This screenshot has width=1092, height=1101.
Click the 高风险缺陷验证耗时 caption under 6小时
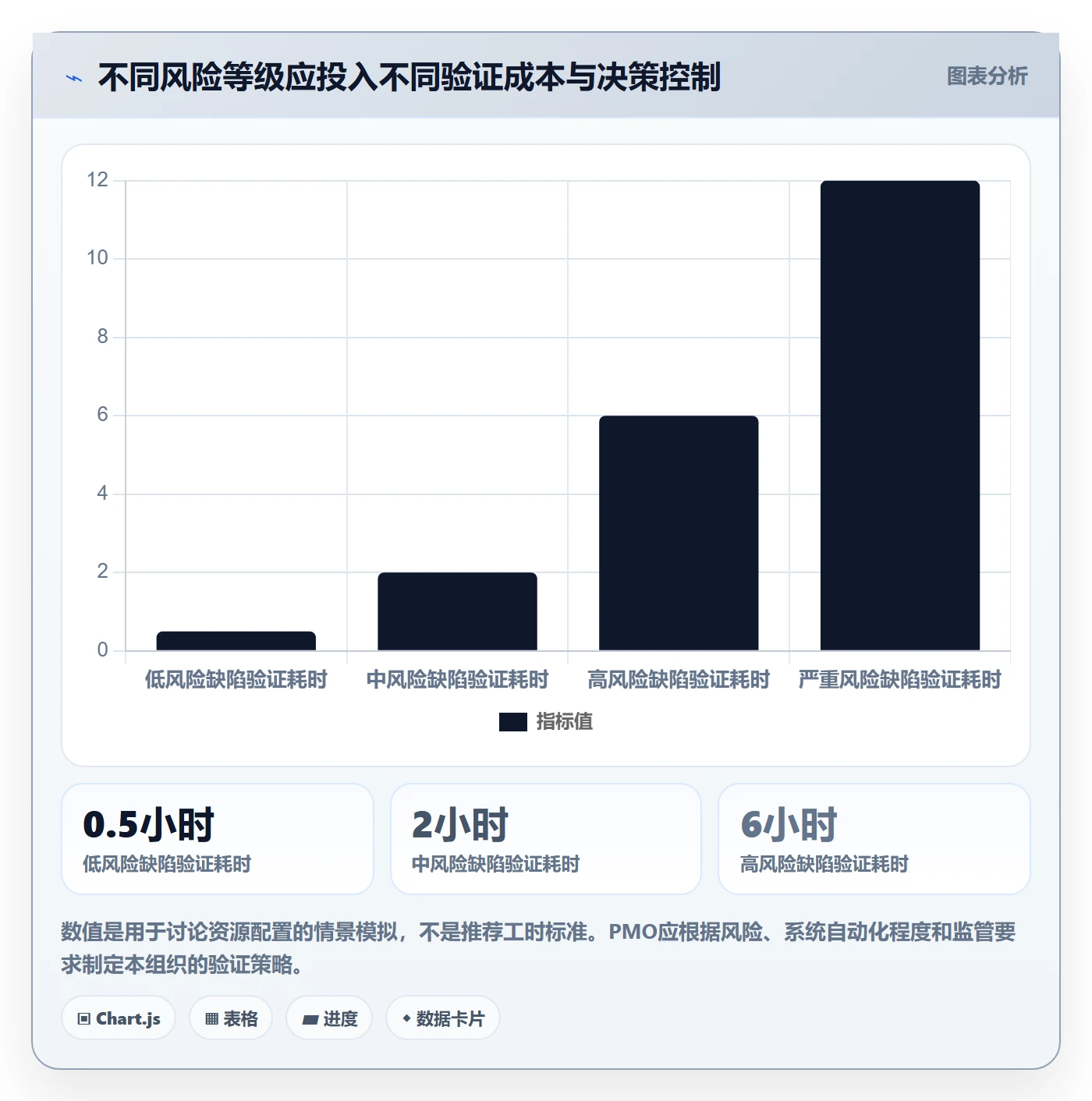pos(824,864)
